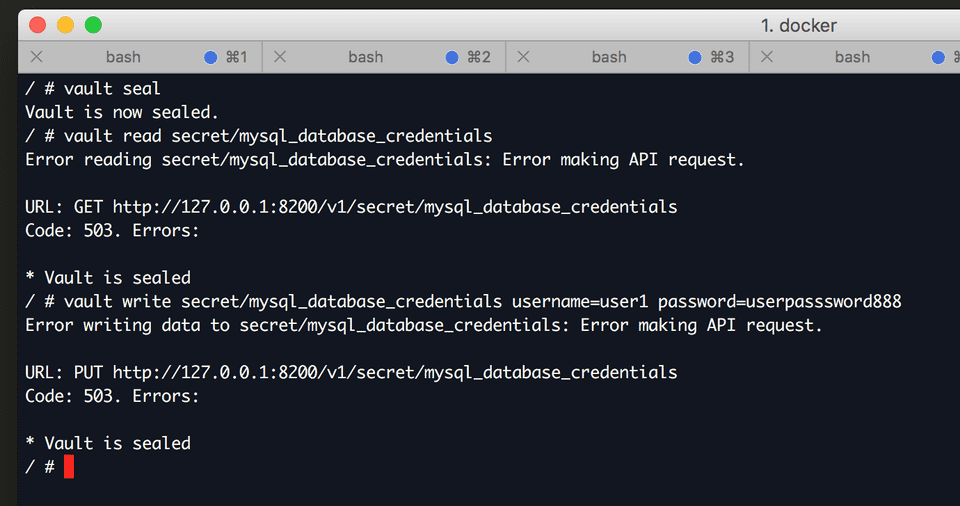Switch to the first bash tab
Viewport: 960px width, 506px height.
point(123,57)
